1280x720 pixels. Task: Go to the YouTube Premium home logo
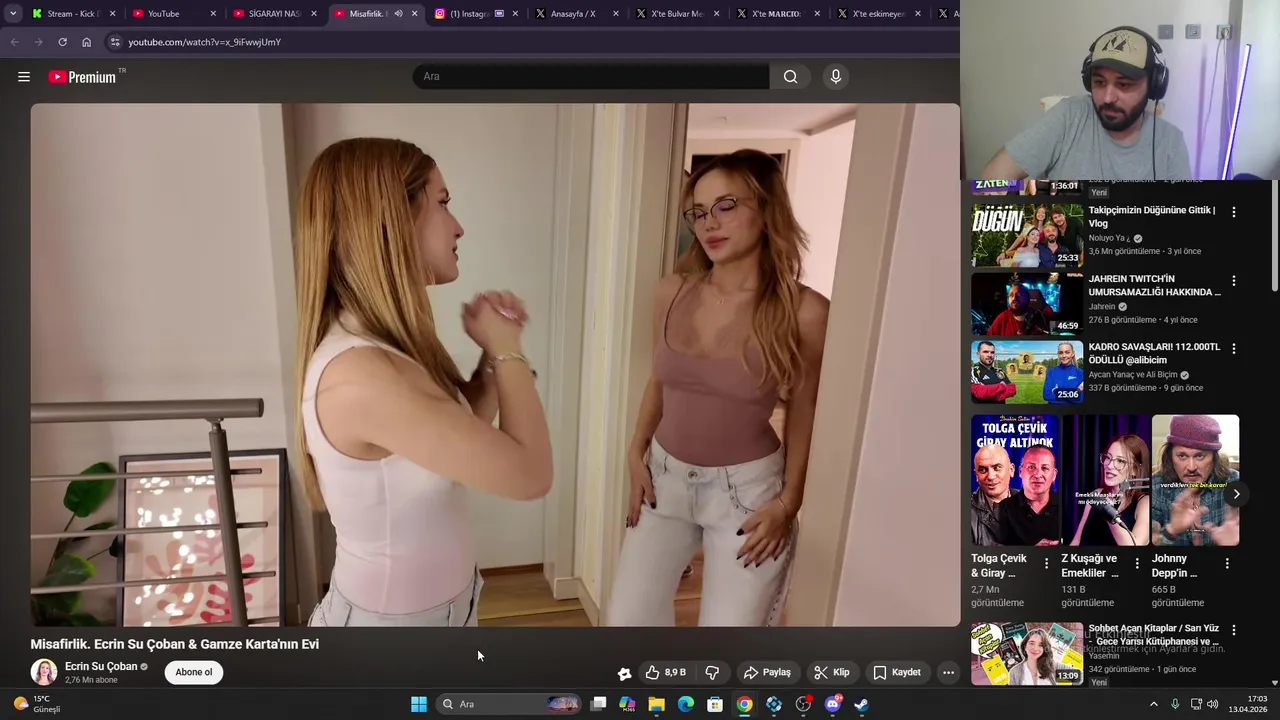point(84,77)
